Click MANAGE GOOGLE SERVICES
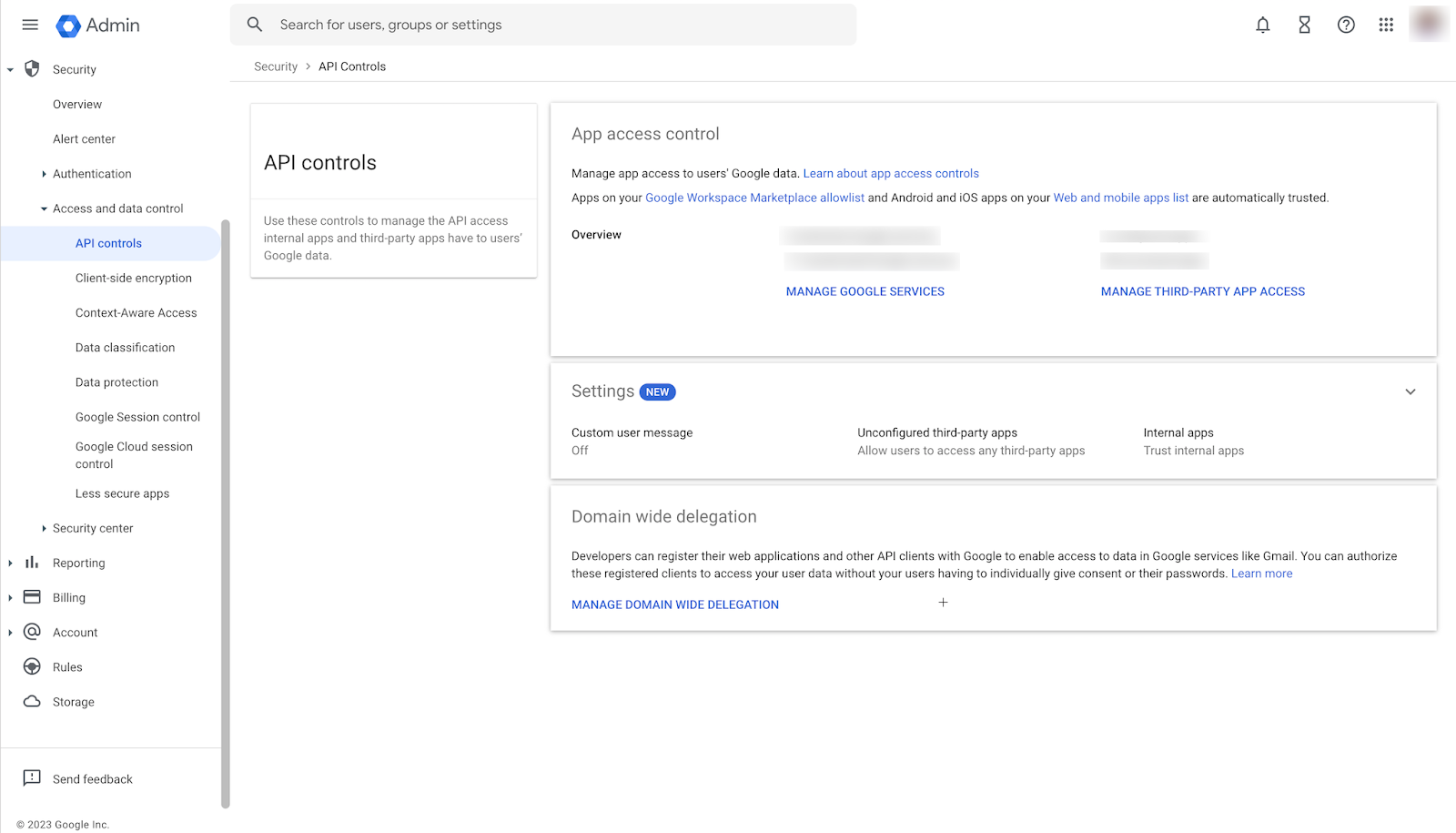The height and width of the screenshot is (833, 1456). coord(865,291)
